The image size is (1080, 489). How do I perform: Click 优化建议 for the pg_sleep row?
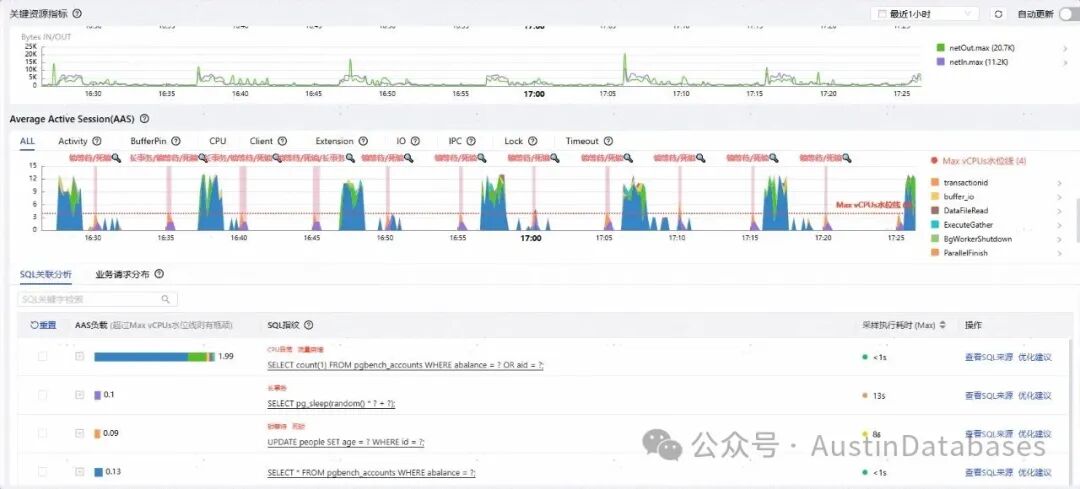(1035, 395)
